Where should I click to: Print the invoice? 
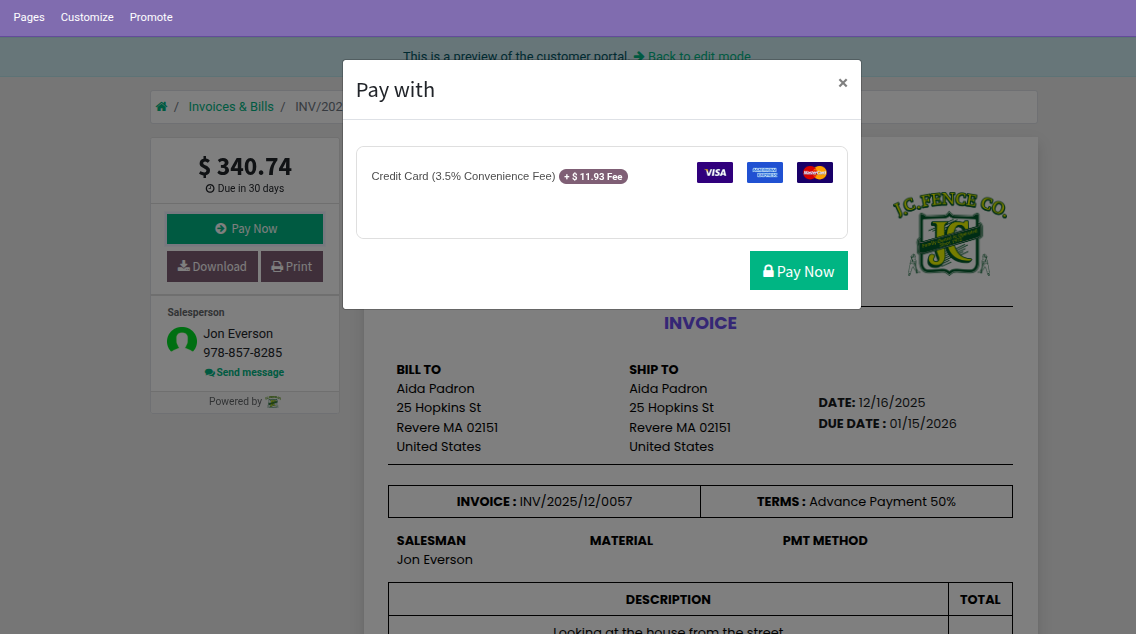(292, 267)
